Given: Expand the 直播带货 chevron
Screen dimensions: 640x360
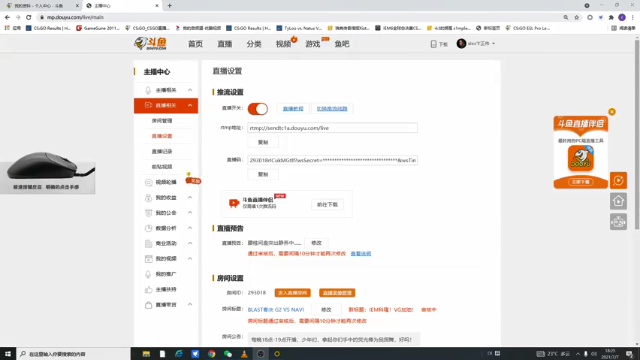Looking at the screenshot, I should 190,305.
